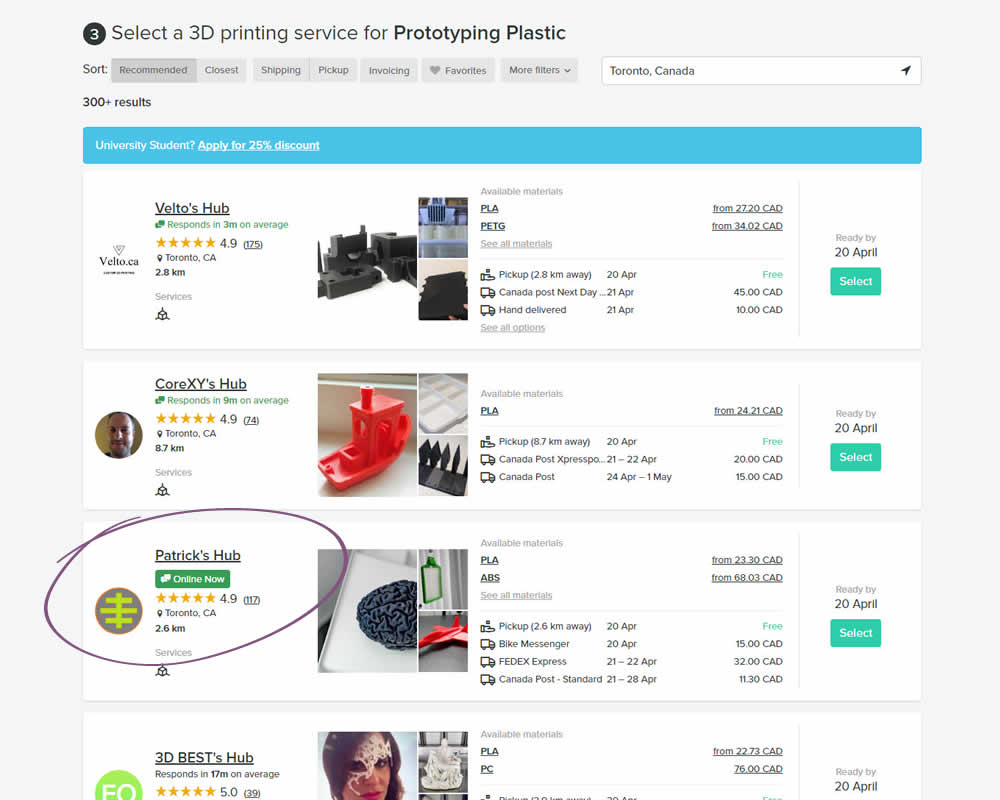This screenshot has width=1000, height=800.
Task: Toggle the Invoicing filter
Action: point(389,71)
